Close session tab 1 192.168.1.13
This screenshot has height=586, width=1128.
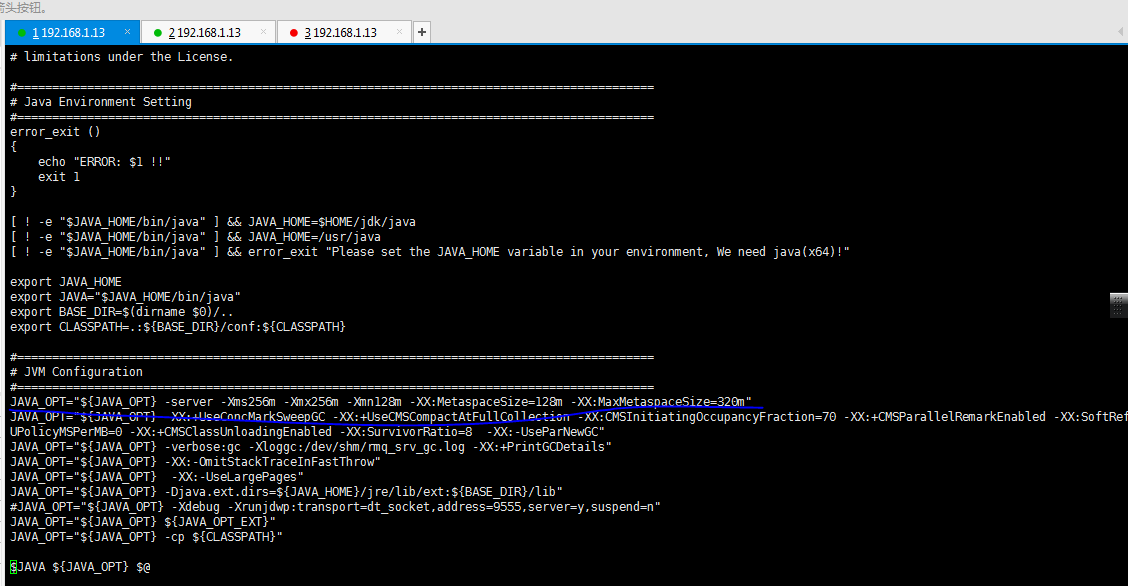click(x=127, y=32)
